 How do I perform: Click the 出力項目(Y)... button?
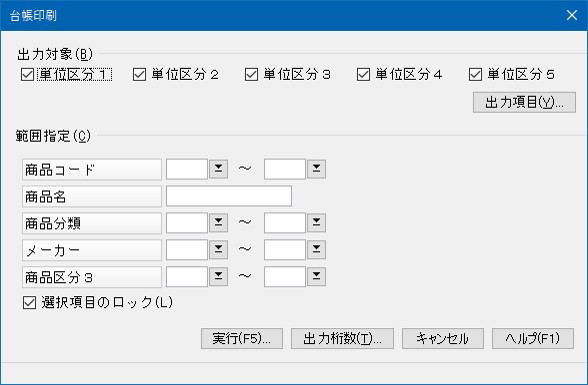pyautogui.click(x=524, y=102)
